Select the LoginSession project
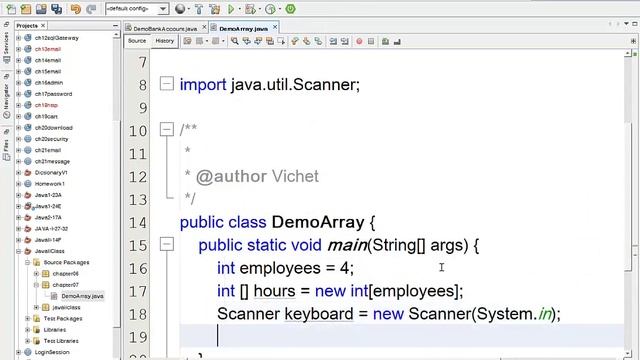 pos(52,352)
